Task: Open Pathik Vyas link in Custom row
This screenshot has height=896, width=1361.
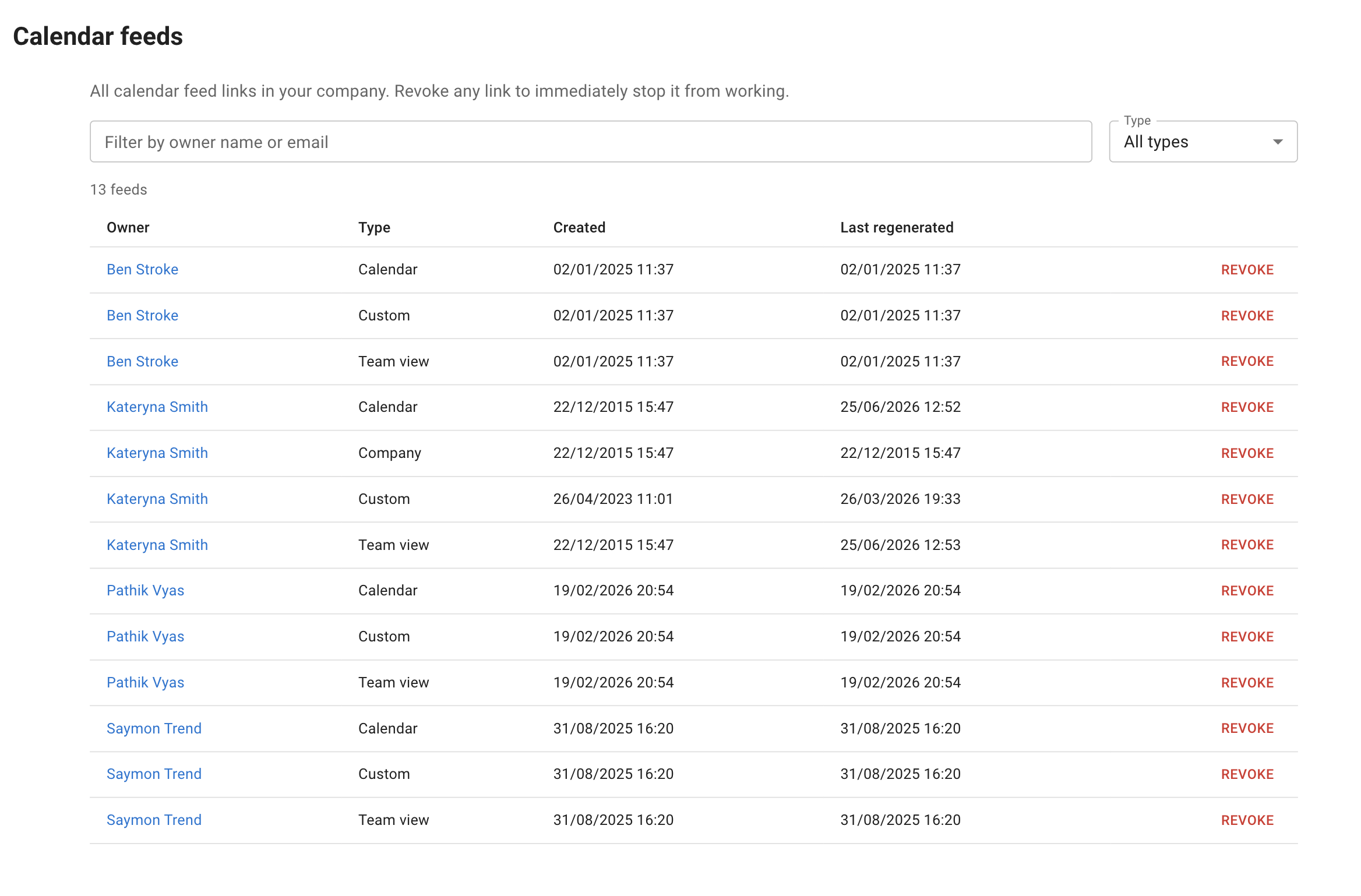Action: [x=145, y=636]
